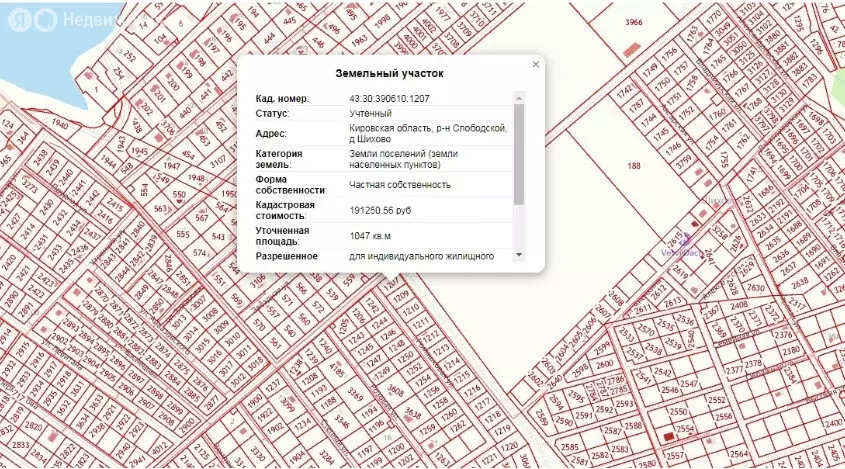The width and height of the screenshot is (845, 469).
Task: Close the Земельный участок popup
Action: coord(535,65)
